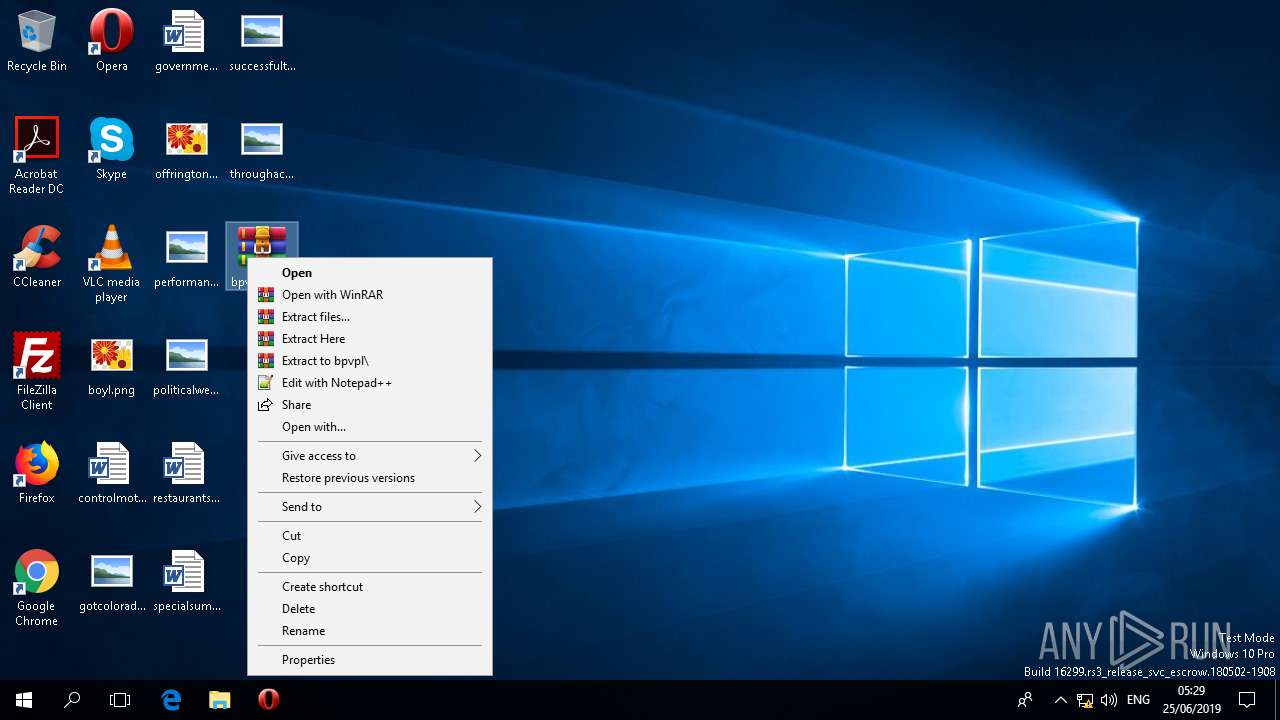Open the Recycle Bin desktop icon
Screen dimensions: 1280x720
[x=37, y=41]
